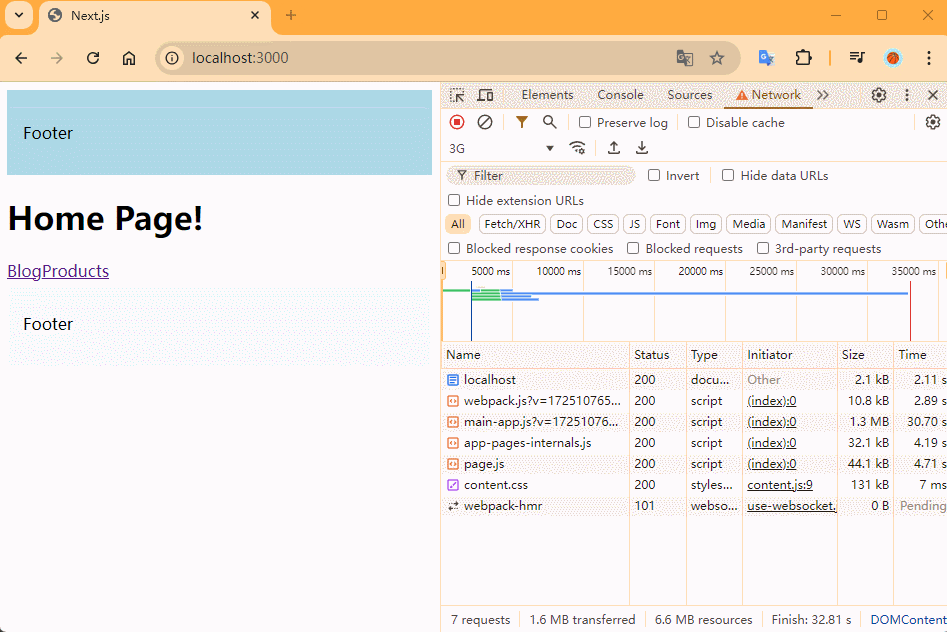Switch to the Console tab
Image resolution: width=947 pixels, height=632 pixels.
620,95
